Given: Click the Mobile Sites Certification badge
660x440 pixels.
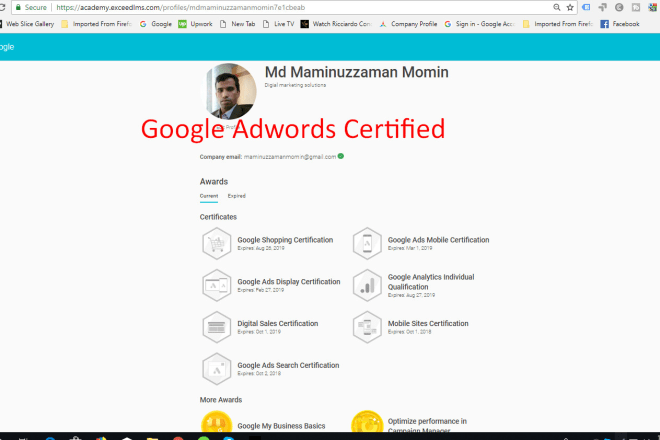Looking at the screenshot, I should (x=367, y=327).
